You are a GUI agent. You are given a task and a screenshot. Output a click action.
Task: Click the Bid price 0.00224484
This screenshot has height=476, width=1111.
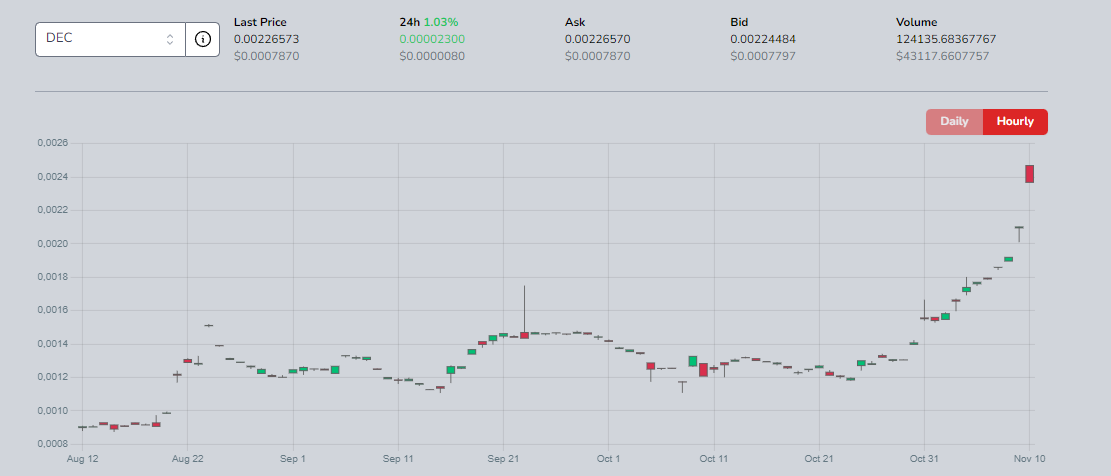(x=763, y=39)
